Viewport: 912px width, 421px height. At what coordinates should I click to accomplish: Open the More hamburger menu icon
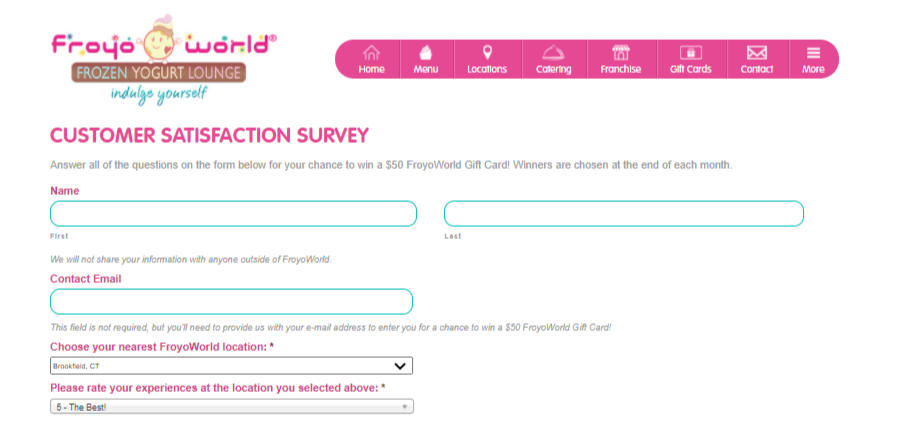[x=813, y=53]
